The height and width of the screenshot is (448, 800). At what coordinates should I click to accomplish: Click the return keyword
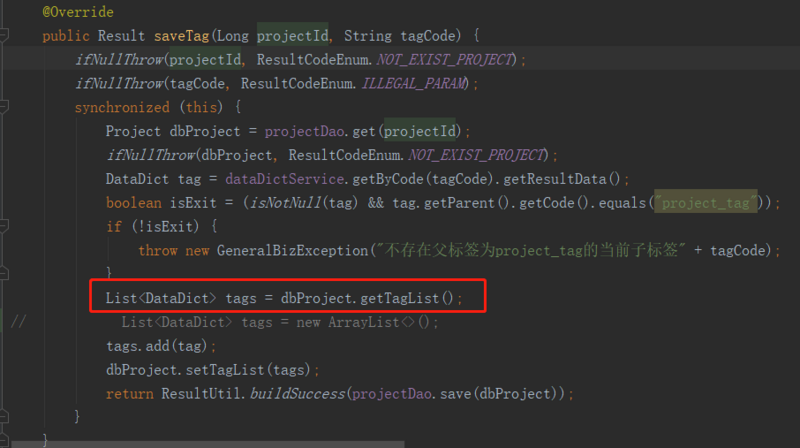point(130,394)
